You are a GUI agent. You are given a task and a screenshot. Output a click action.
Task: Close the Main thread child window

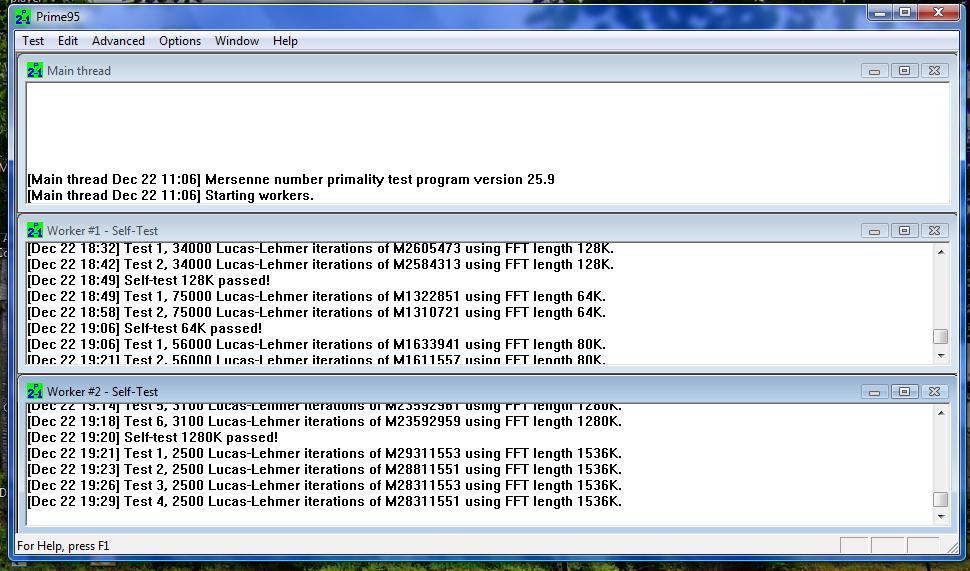click(934, 71)
